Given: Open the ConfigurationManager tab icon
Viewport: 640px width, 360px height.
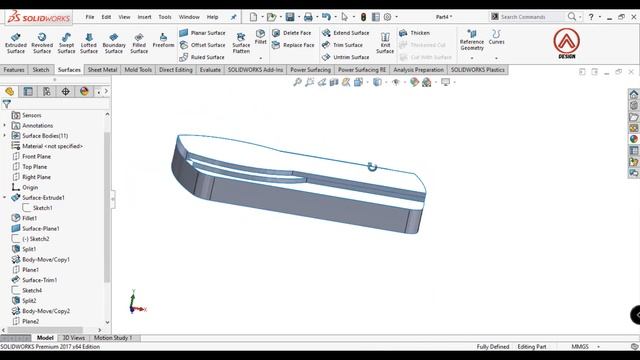Looking at the screenshot, I should [47, 91].
